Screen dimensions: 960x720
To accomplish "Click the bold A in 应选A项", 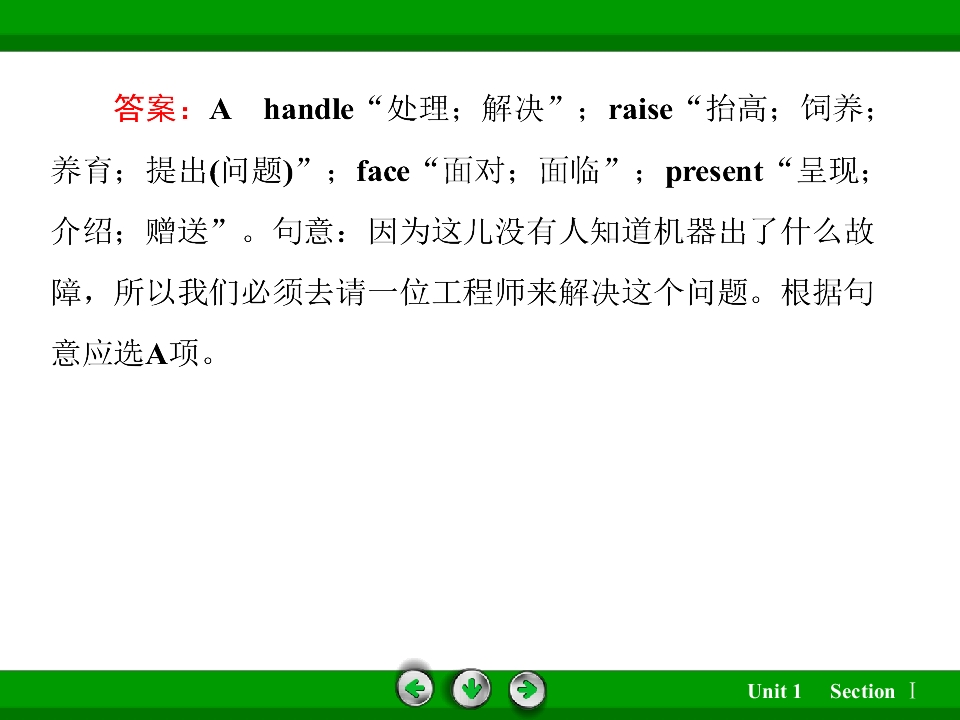I will (x=157, y=354).
